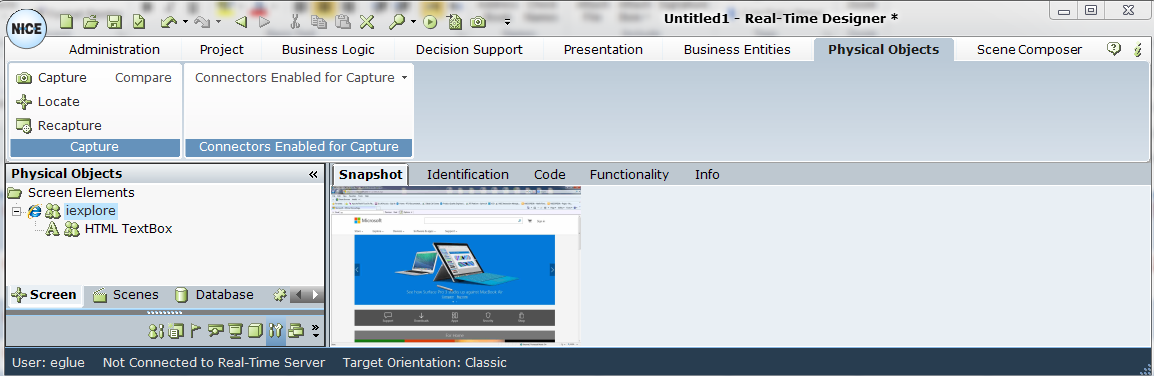The height and width of the screenshot is (379, 1154).
Task: Select the HTML TextBox tree item
Action: 128,229
